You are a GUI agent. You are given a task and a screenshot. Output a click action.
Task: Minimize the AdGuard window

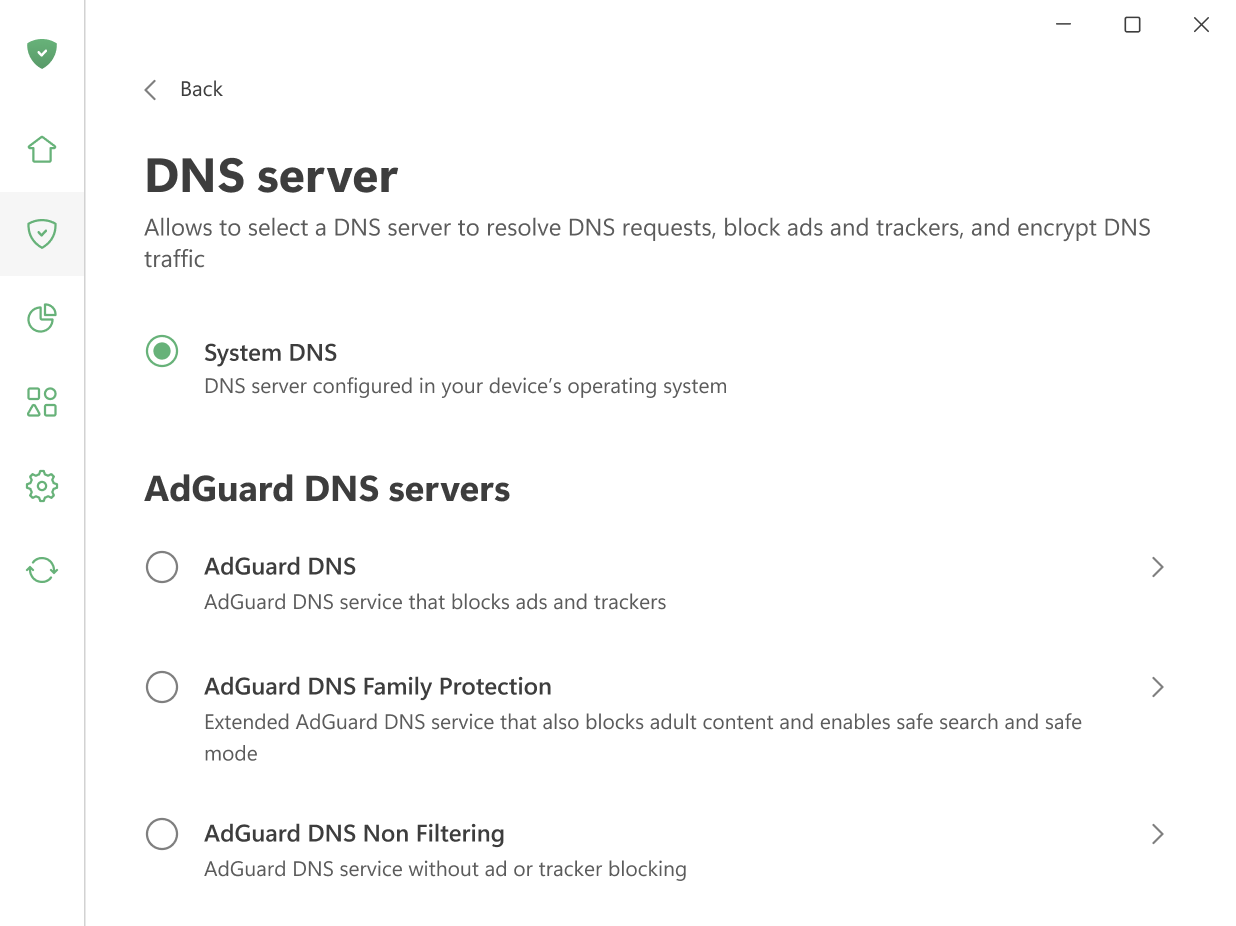click(1063, 24)
